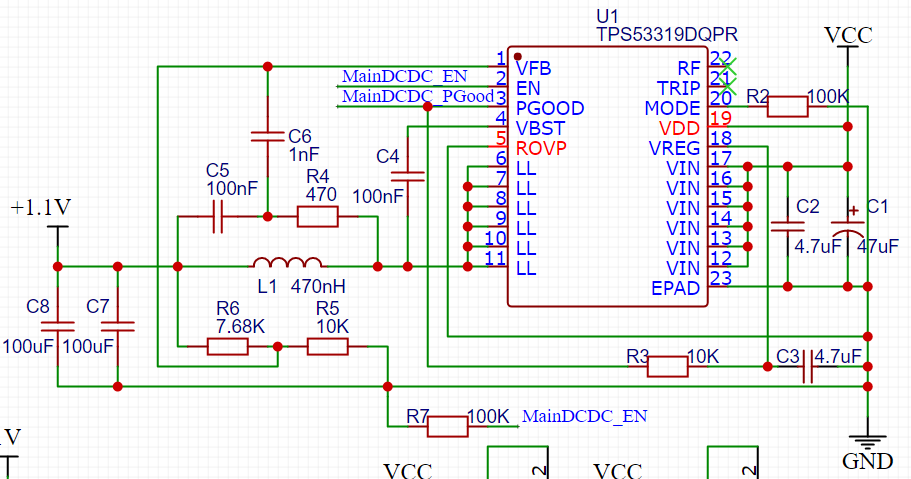
Task: Select the 100uF value under C8
Action: [28, 346]
